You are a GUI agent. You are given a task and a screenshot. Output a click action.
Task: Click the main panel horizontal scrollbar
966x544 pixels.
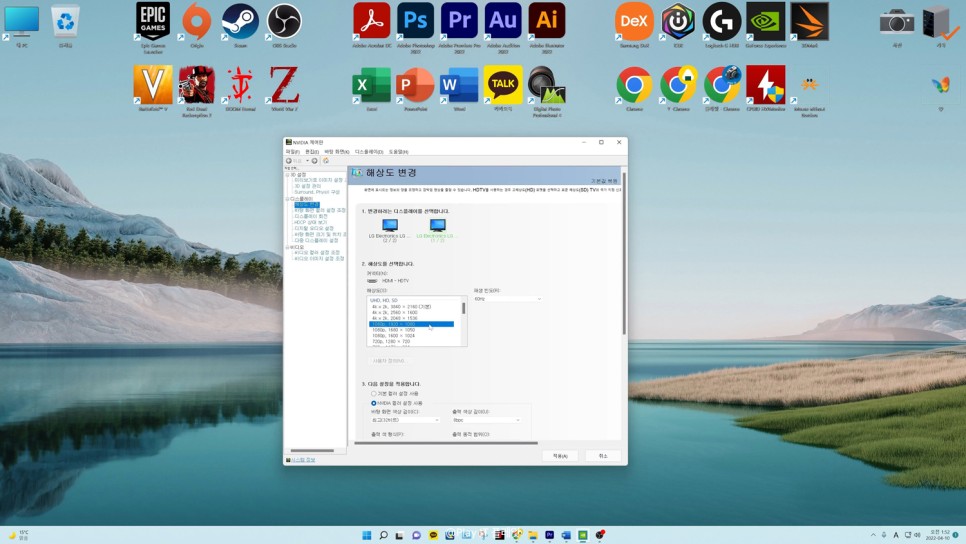[x=446, y=442]
